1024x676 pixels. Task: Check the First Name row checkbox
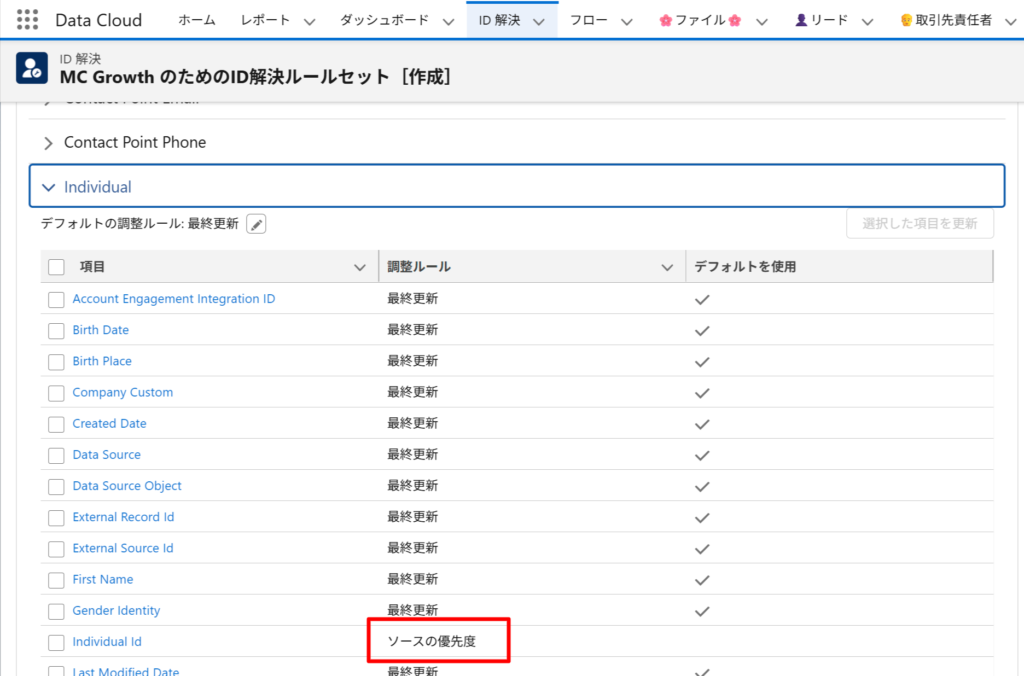[56, 580]
